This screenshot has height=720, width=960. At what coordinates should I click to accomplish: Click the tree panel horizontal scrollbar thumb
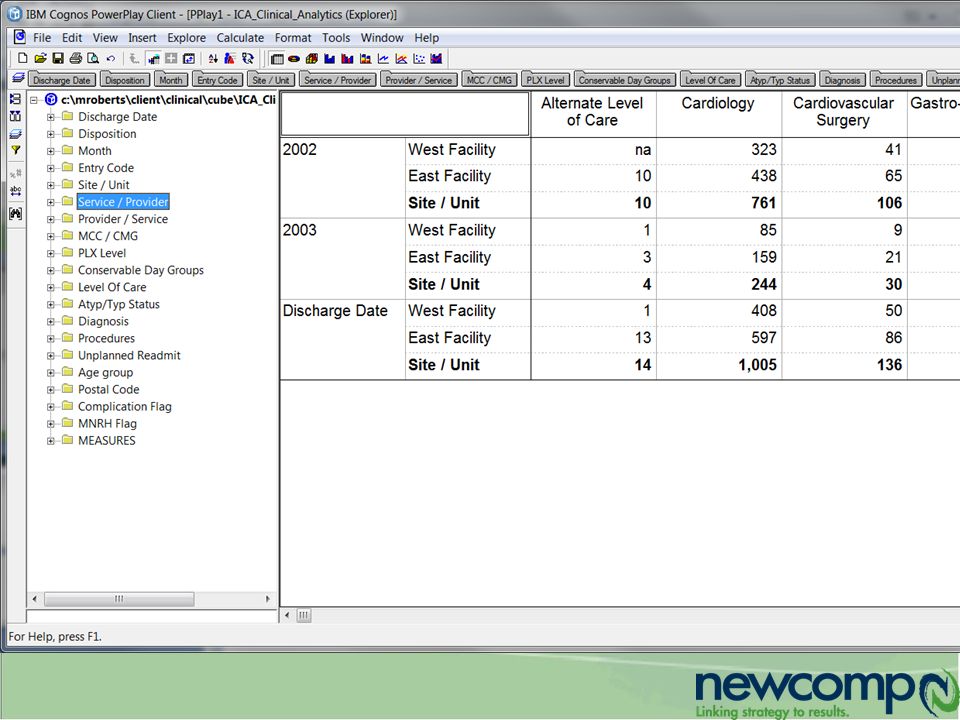pyautogui.click(x=119, y=599)
